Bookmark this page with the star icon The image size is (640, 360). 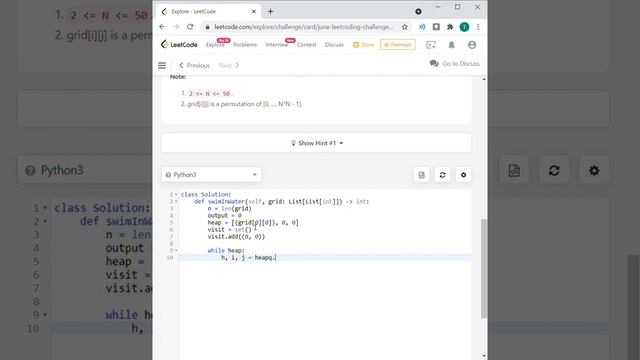click(x=404, y=27)
